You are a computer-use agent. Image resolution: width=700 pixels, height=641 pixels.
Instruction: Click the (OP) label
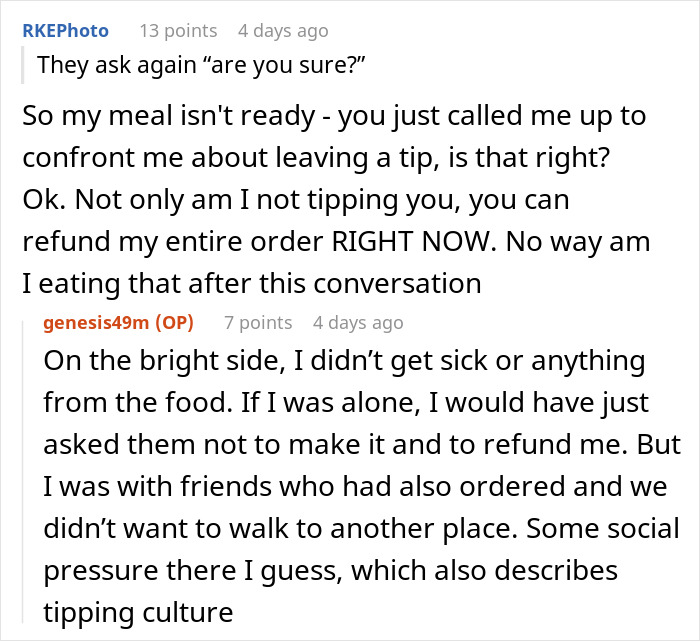[x=175, y=322]
